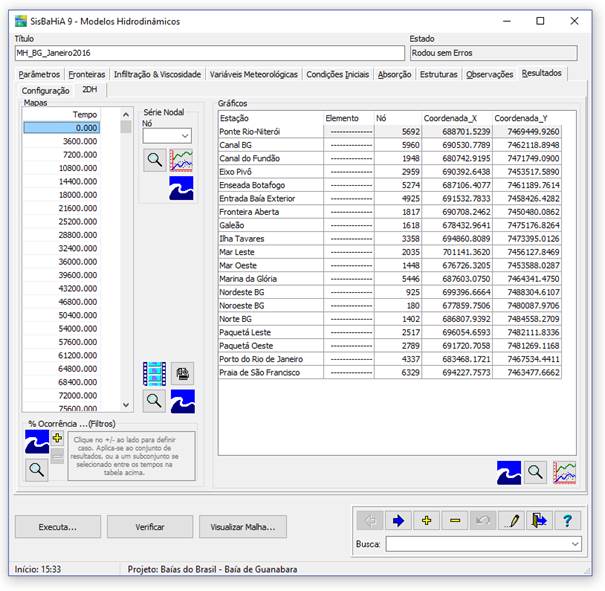Open help with the question mark icon
This screenshot has width=605, height=591.
click(567, 521)
